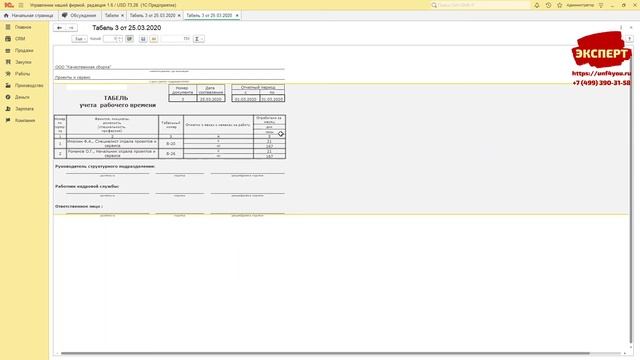Go forward with right arrow button
640x360 pixels.
pyautogui.click(x=71, y=28)
